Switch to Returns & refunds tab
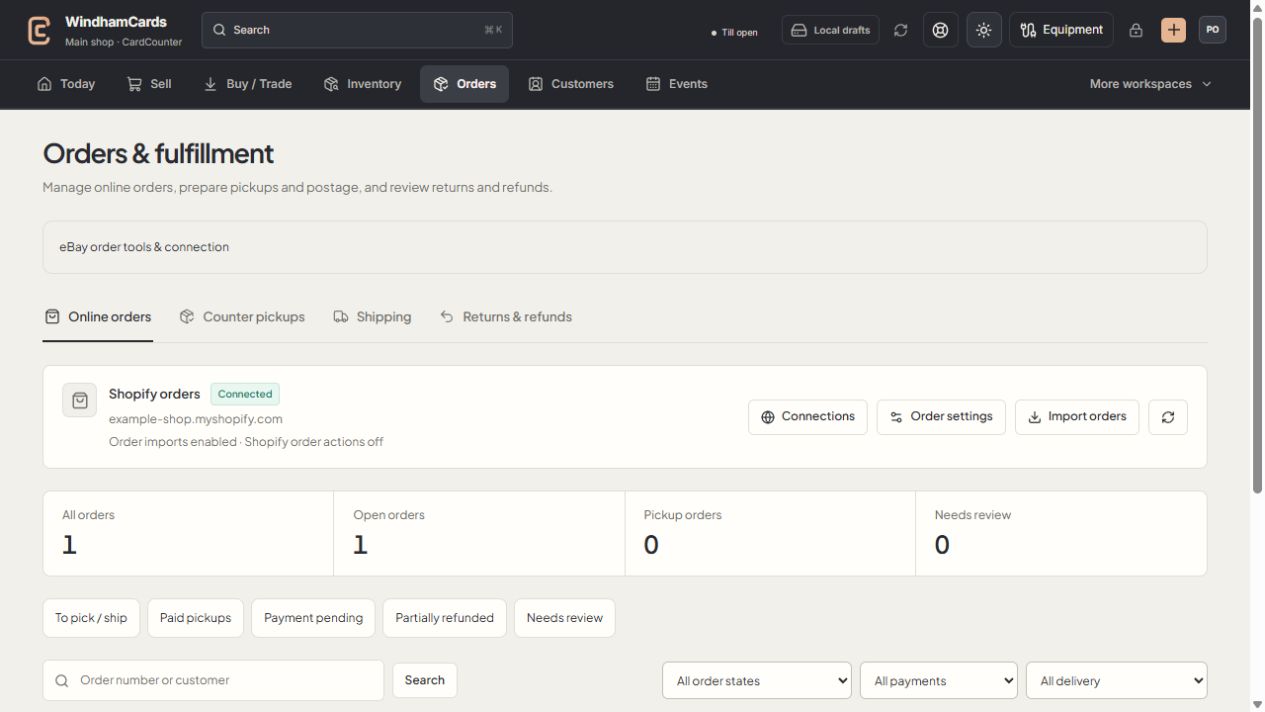The height and width of the screenshot is (712, 1265). (x=506, y=317)
